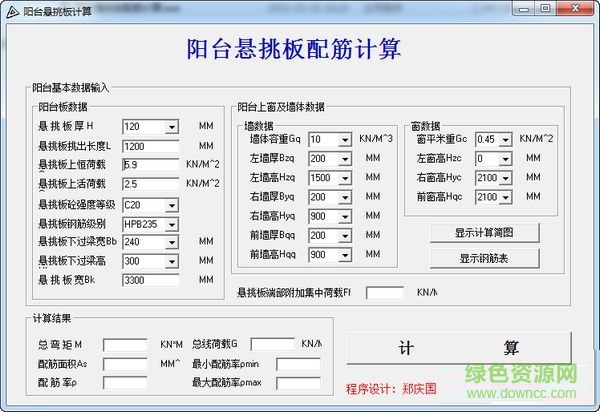Open the 右窗高Hyc dropdown
The height and width of the screenshot is (412, 600).
pos(505,178)
